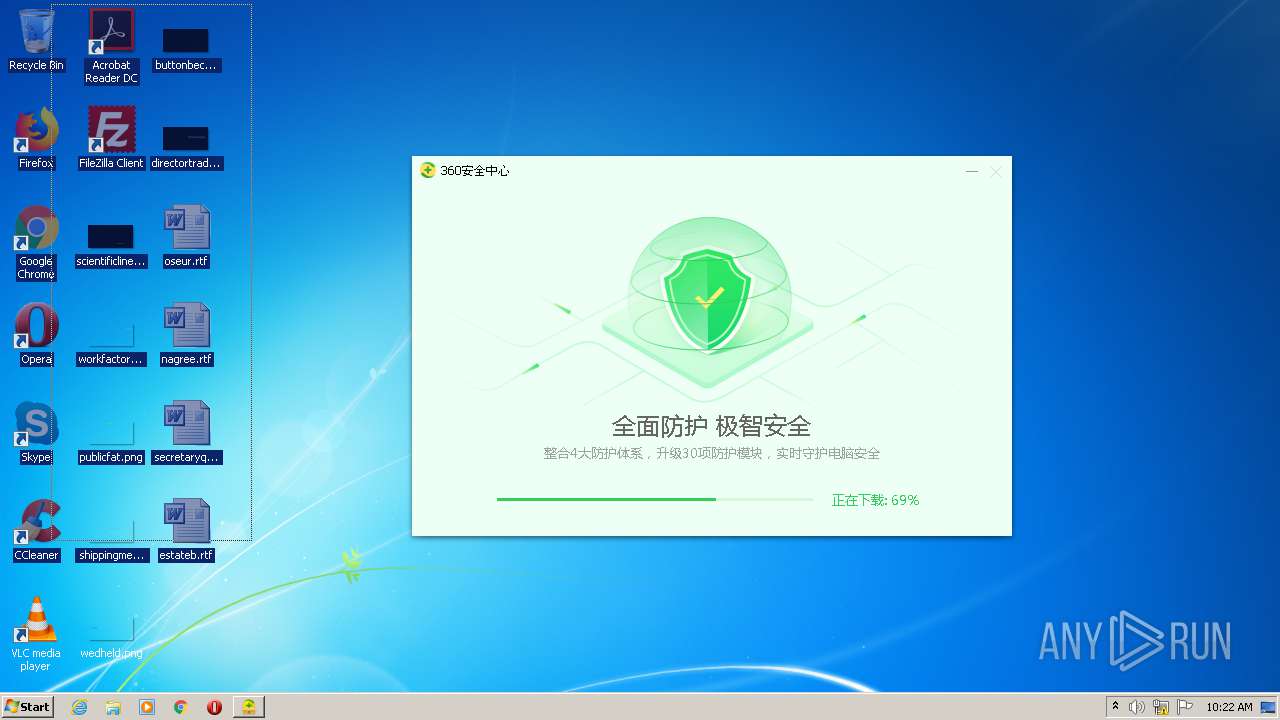This screenshot has height=720, width=1280.
Task: Open Chrome from the taskbar
Action: pos(181,707)
